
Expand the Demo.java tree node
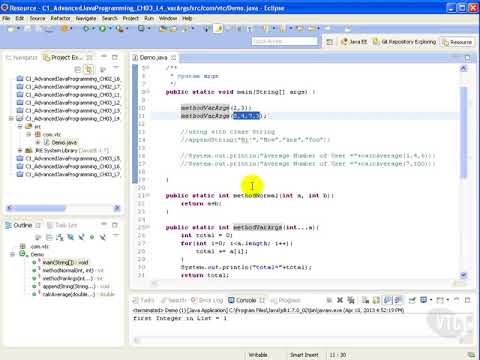[x=38, y=143]
